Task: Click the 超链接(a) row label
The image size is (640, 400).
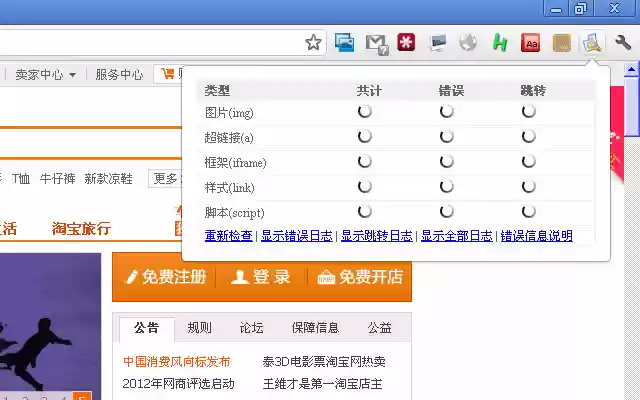Action: (229, 138)
